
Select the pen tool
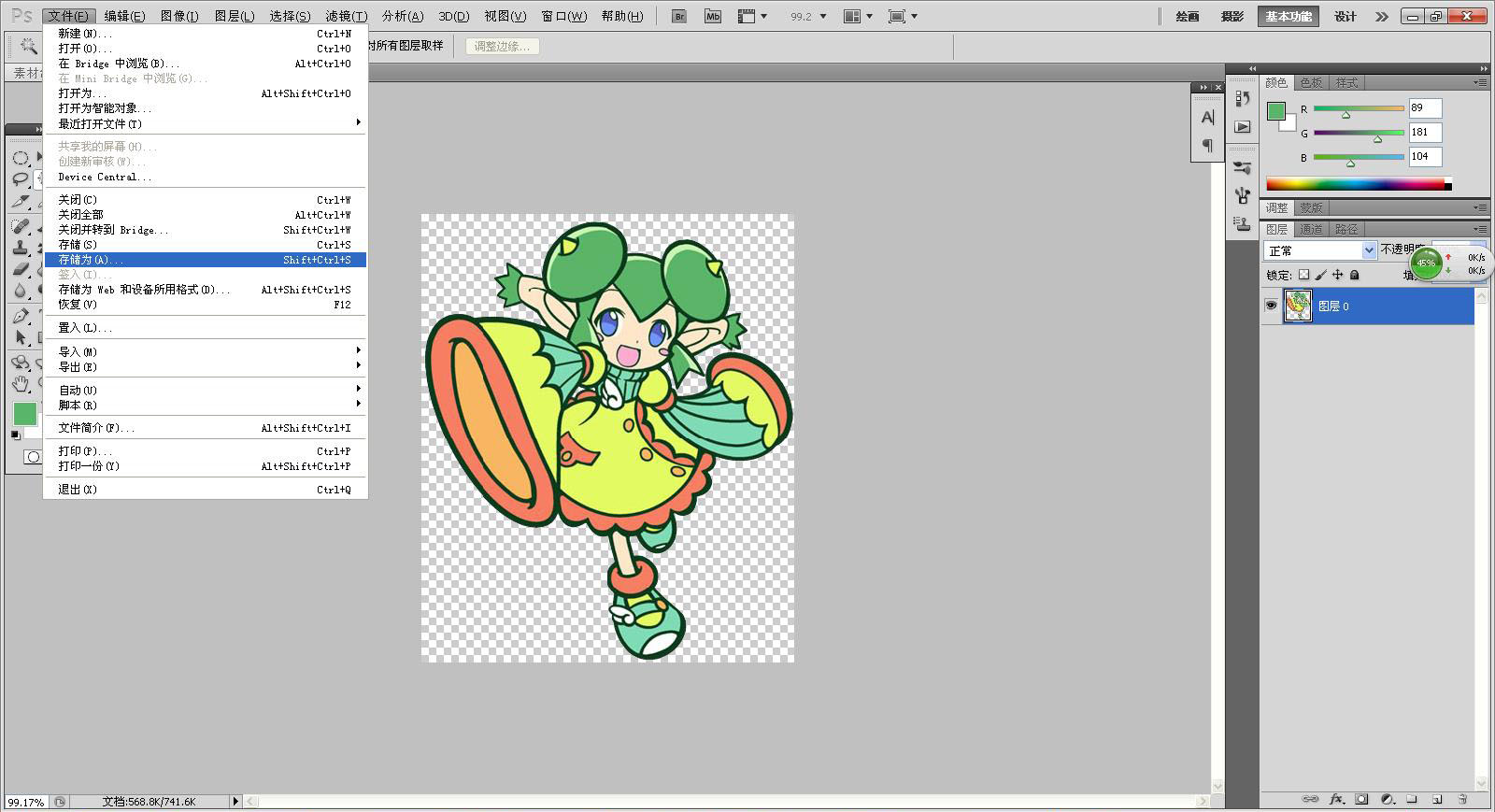point(20,316)
